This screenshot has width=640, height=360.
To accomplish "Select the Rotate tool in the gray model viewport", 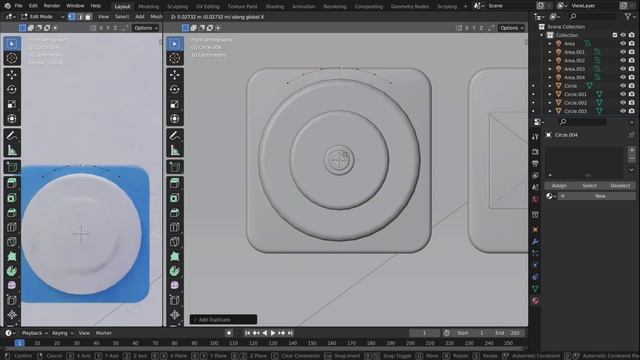I will 175,89.
